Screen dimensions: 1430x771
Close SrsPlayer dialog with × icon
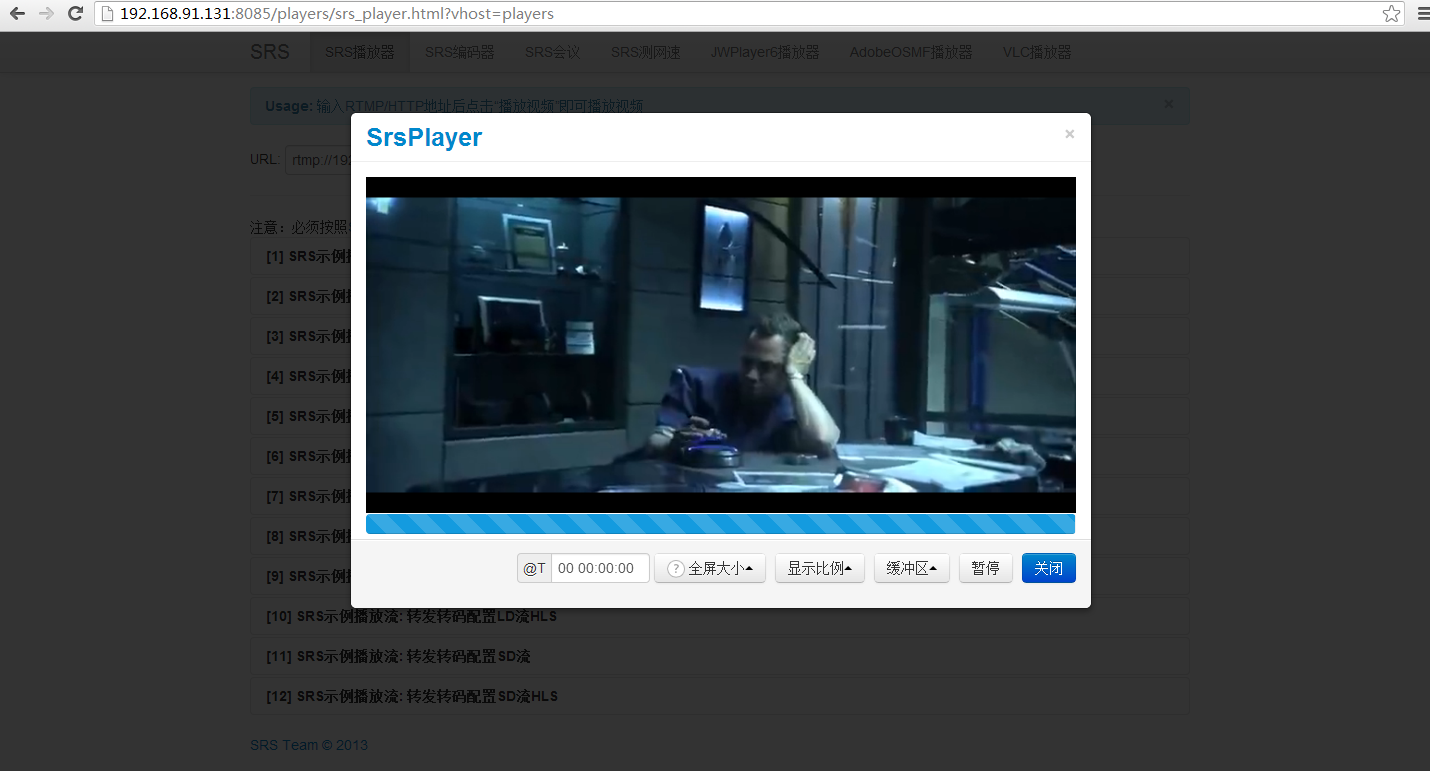1069,134
